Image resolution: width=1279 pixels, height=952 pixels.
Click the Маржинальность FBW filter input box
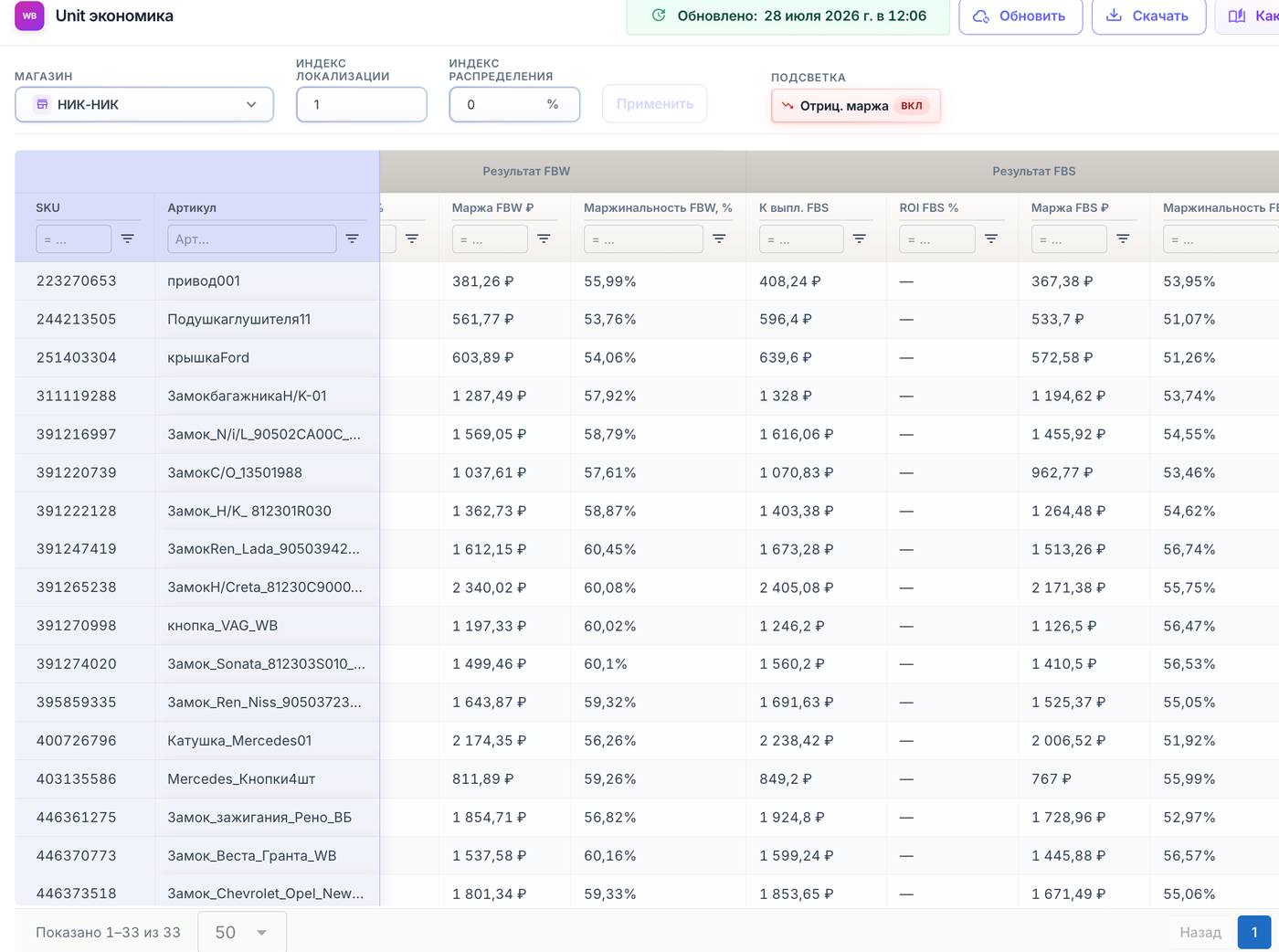point(643,238)
